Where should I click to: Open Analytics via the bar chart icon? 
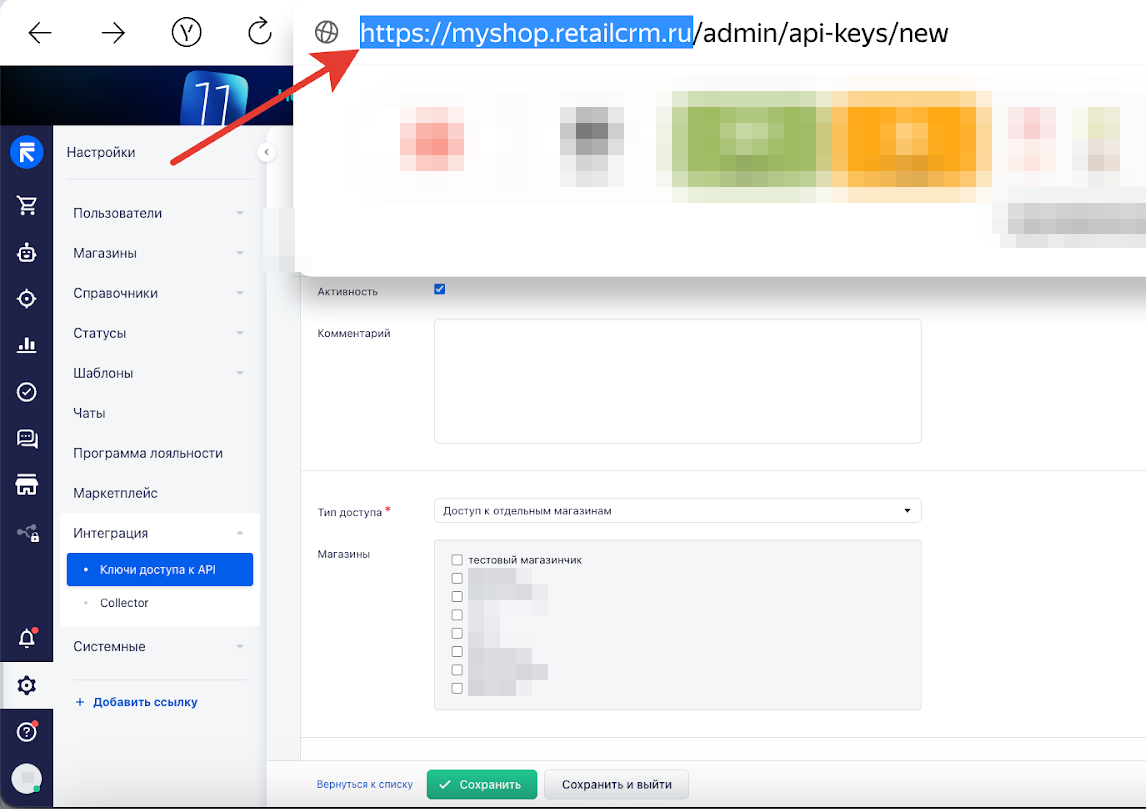pyautogui.click(x=27, y=344)
